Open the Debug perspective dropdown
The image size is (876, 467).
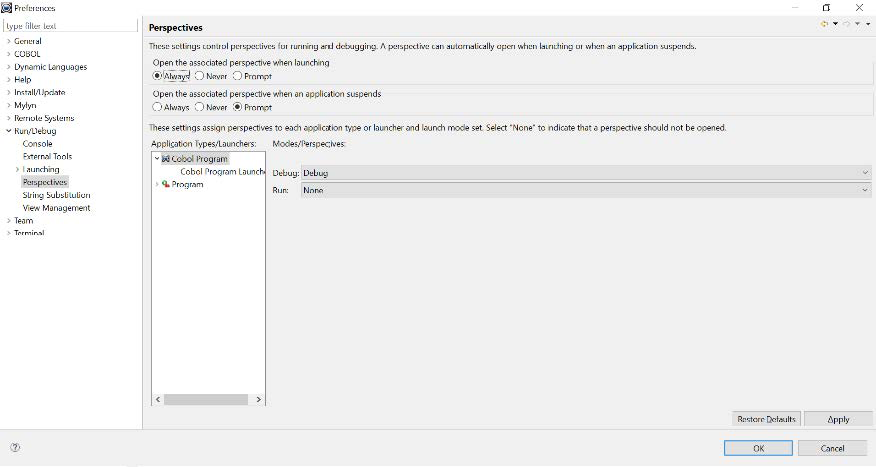pyautogui.click(x=586, y=173)
